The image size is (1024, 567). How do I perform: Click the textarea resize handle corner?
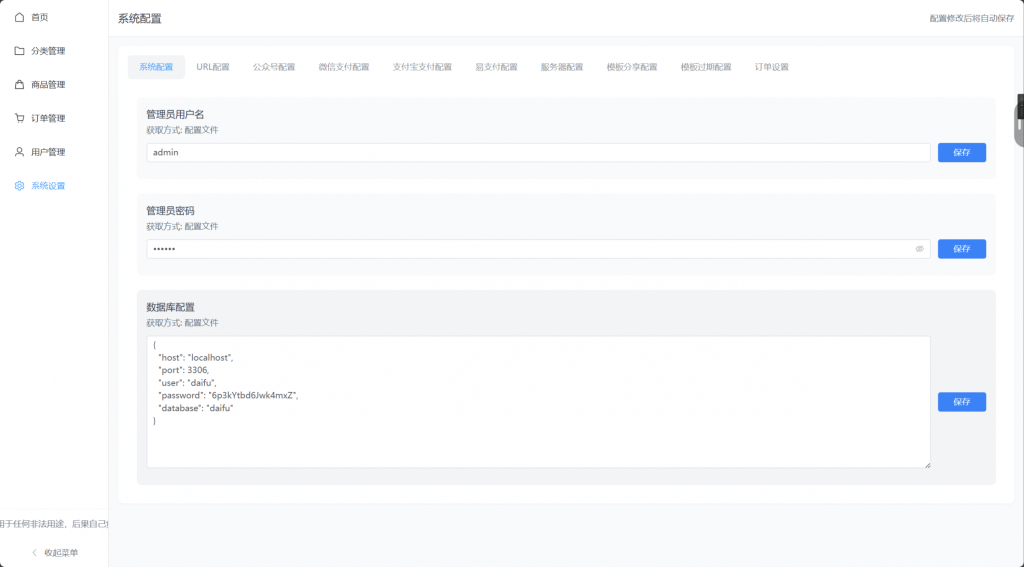[x=927, y=464]
